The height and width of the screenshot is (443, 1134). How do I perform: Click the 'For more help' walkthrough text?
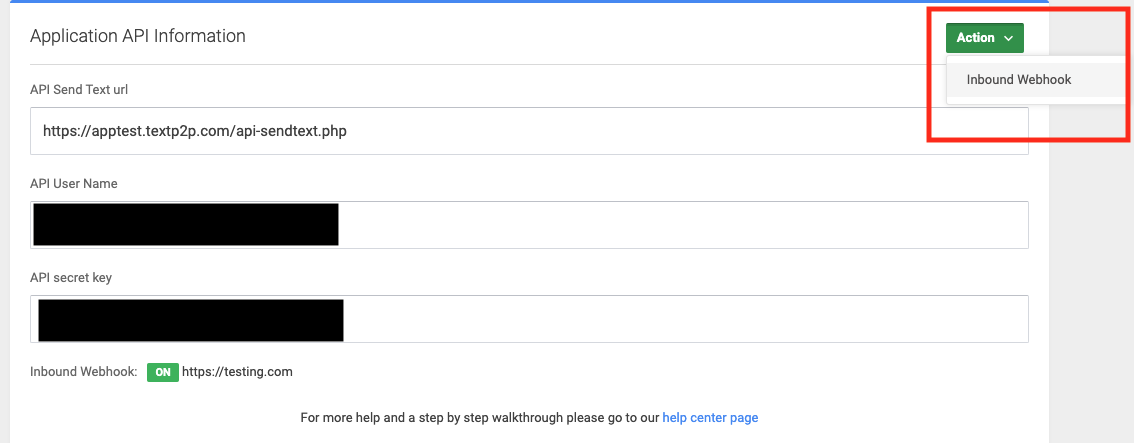tap(480, 418)
